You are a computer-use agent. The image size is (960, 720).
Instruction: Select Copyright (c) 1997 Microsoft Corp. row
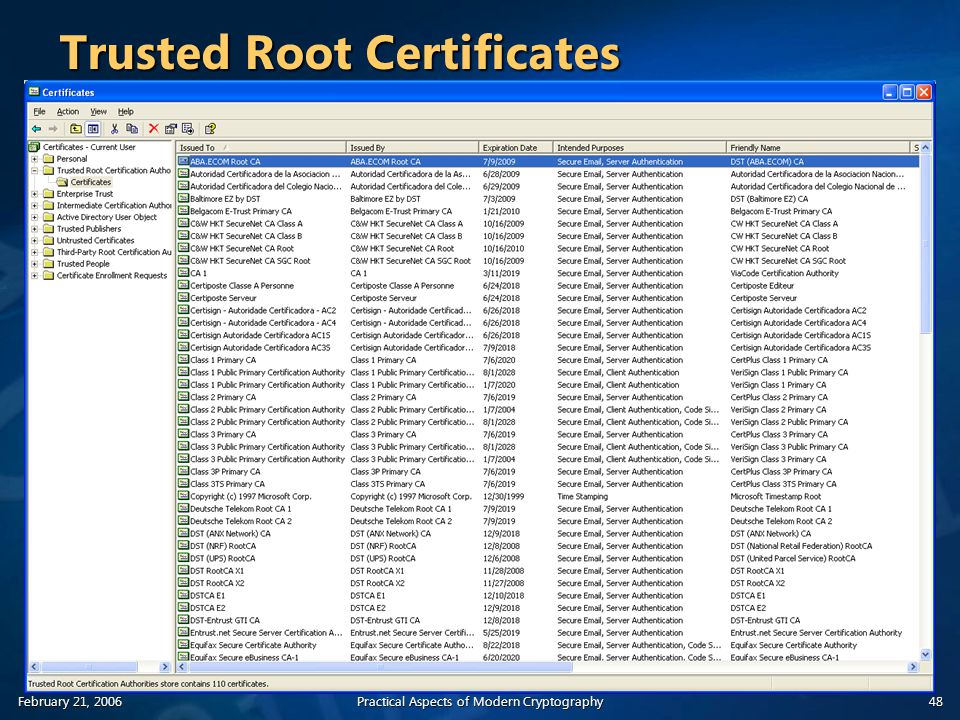(548, 496)
